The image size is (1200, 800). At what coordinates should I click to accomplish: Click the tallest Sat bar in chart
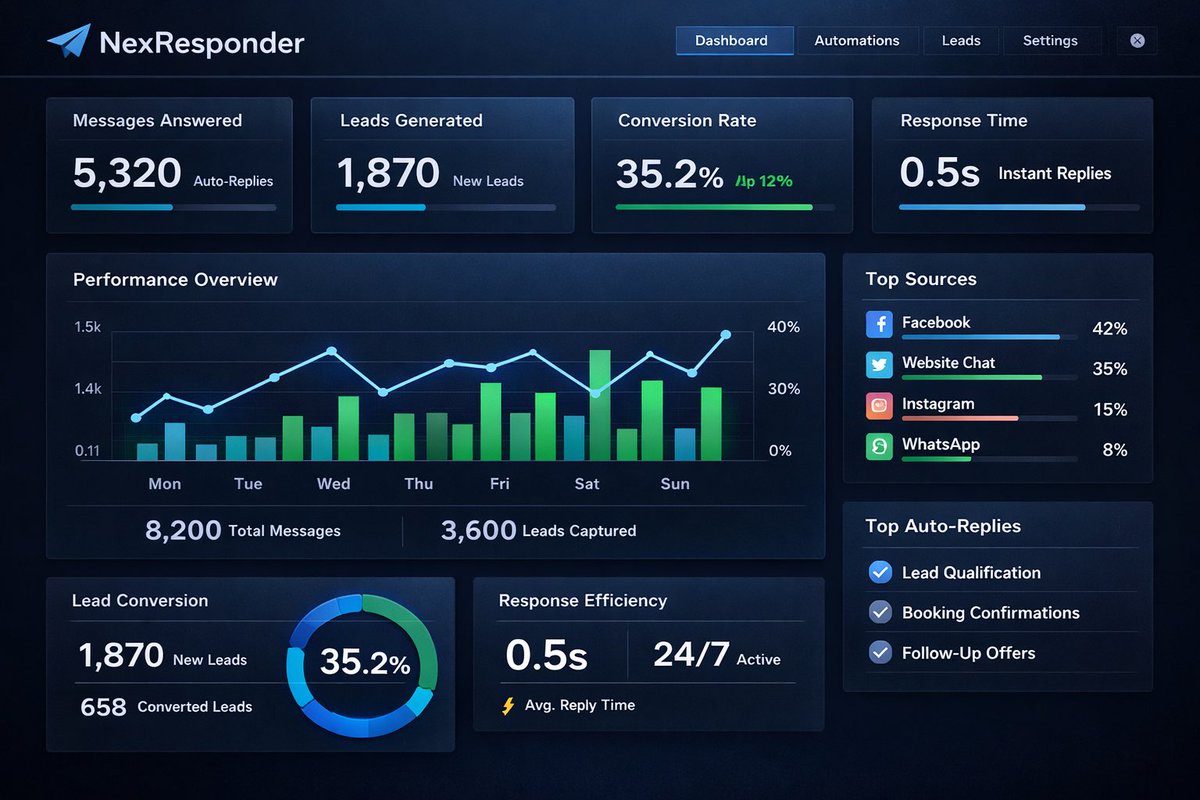click(x=600, y=405)
